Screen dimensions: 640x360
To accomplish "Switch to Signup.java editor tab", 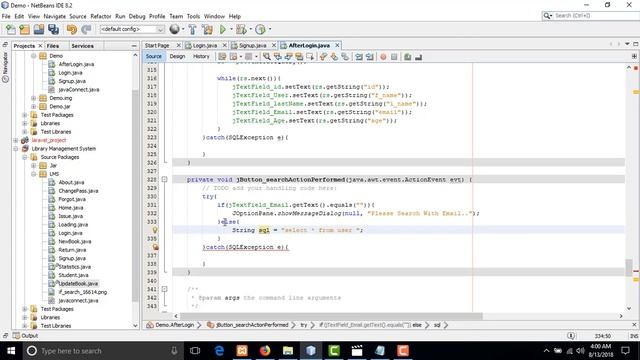I will coord(252,45).
